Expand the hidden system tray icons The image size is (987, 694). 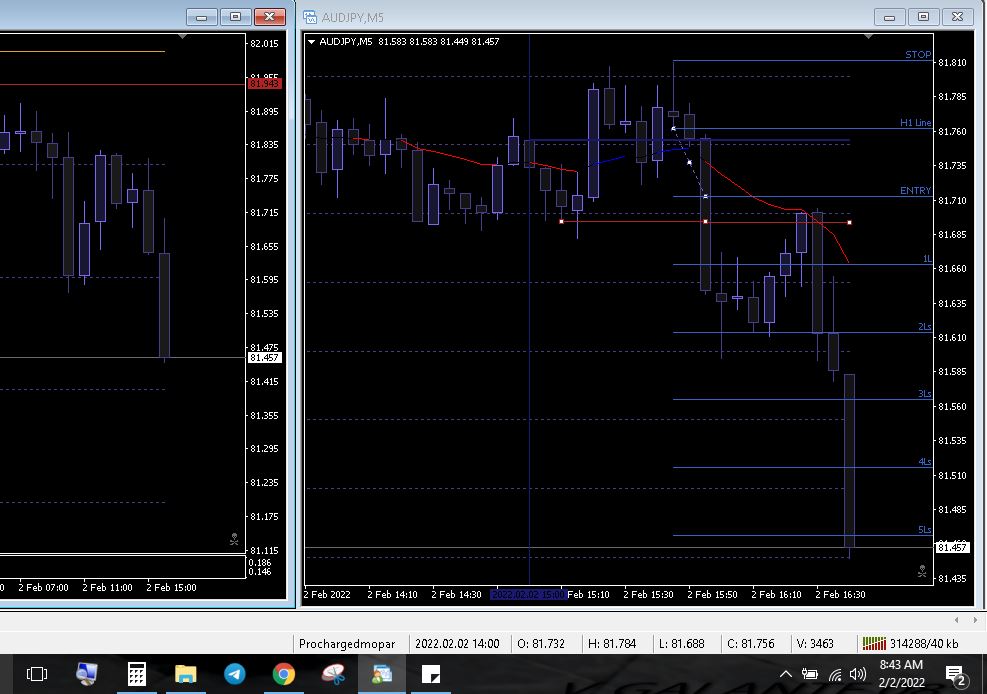(785, 674)
